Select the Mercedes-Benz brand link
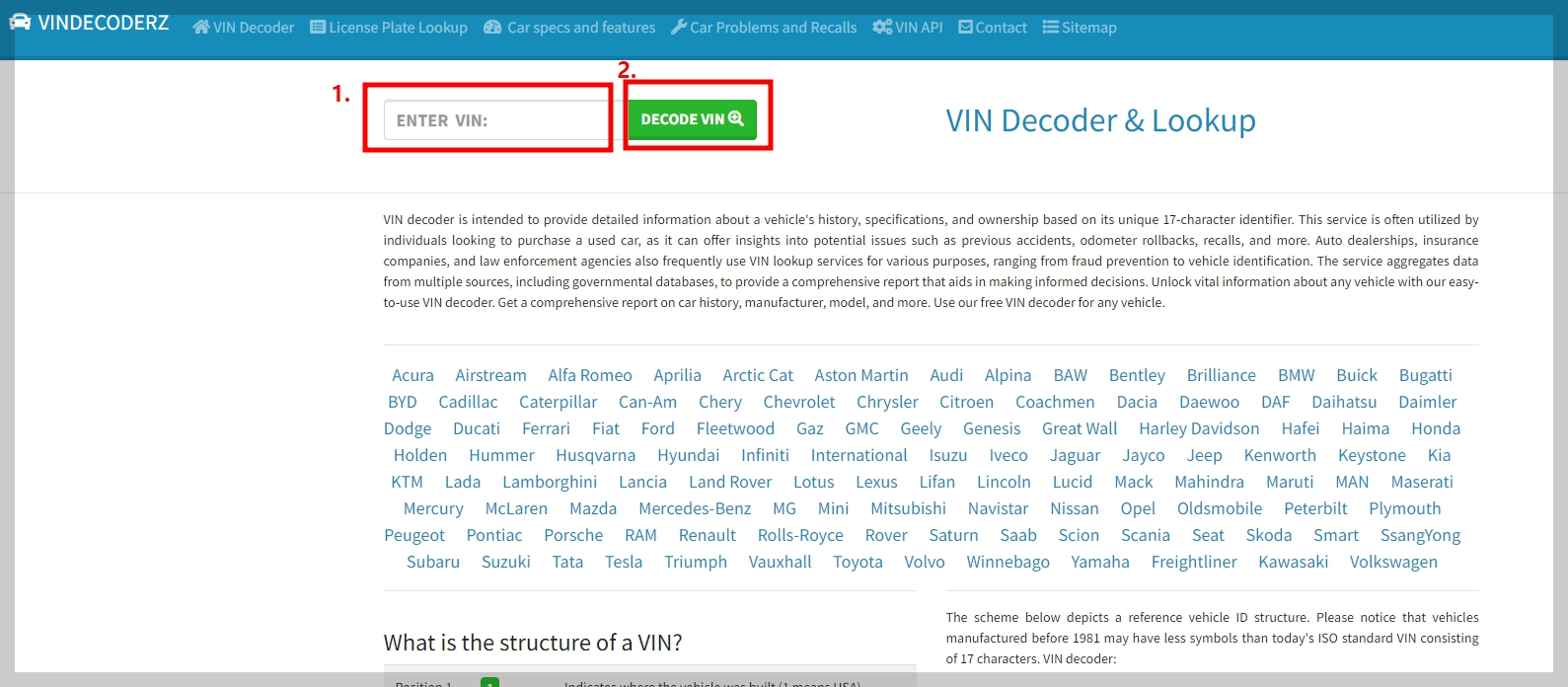Viewport: 1568px width, 687px height. click(x=695, y=508)
